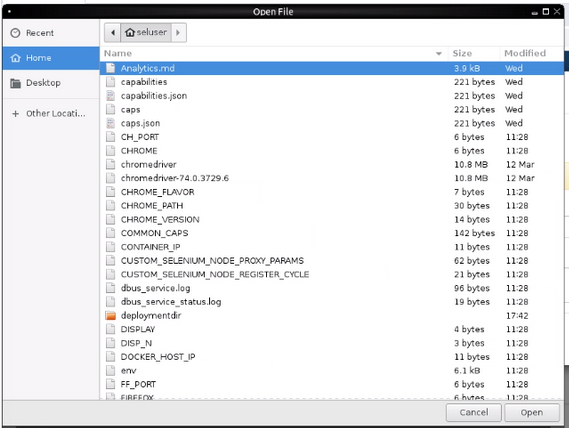Click the env file icon

pos(111,371)
